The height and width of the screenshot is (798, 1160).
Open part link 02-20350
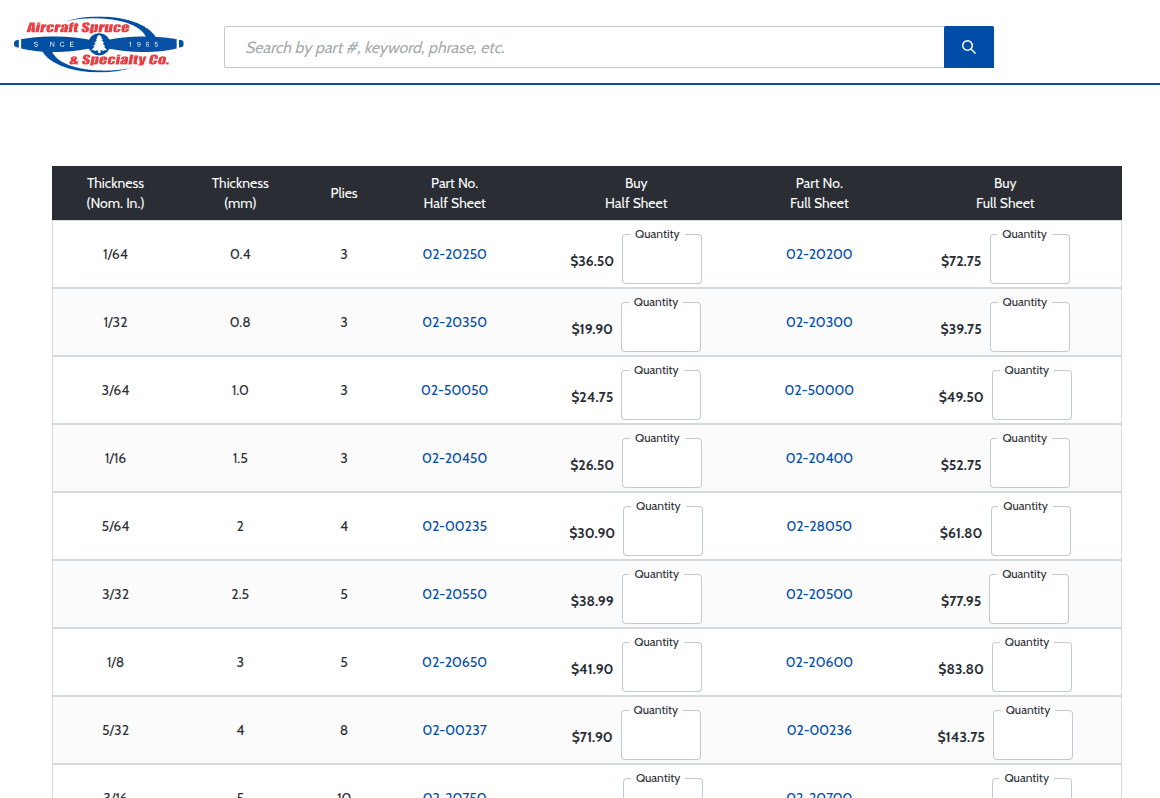(x=454, y=322)
